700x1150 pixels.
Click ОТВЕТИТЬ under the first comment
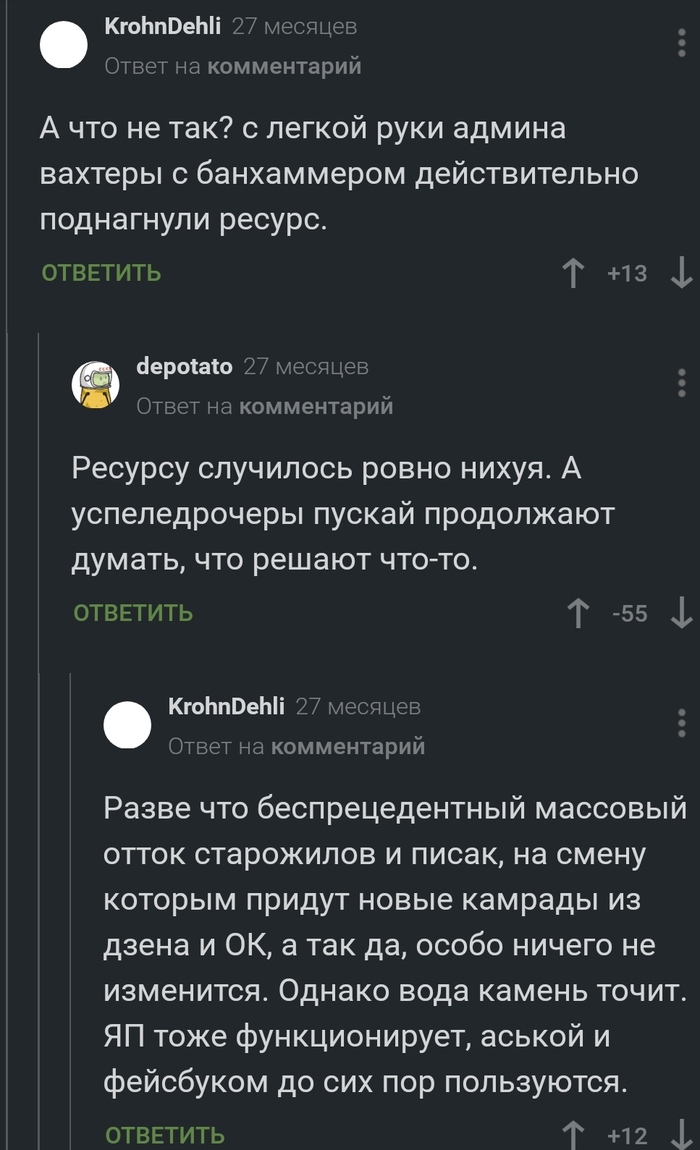pyautogui.click(x=101, y=273)
